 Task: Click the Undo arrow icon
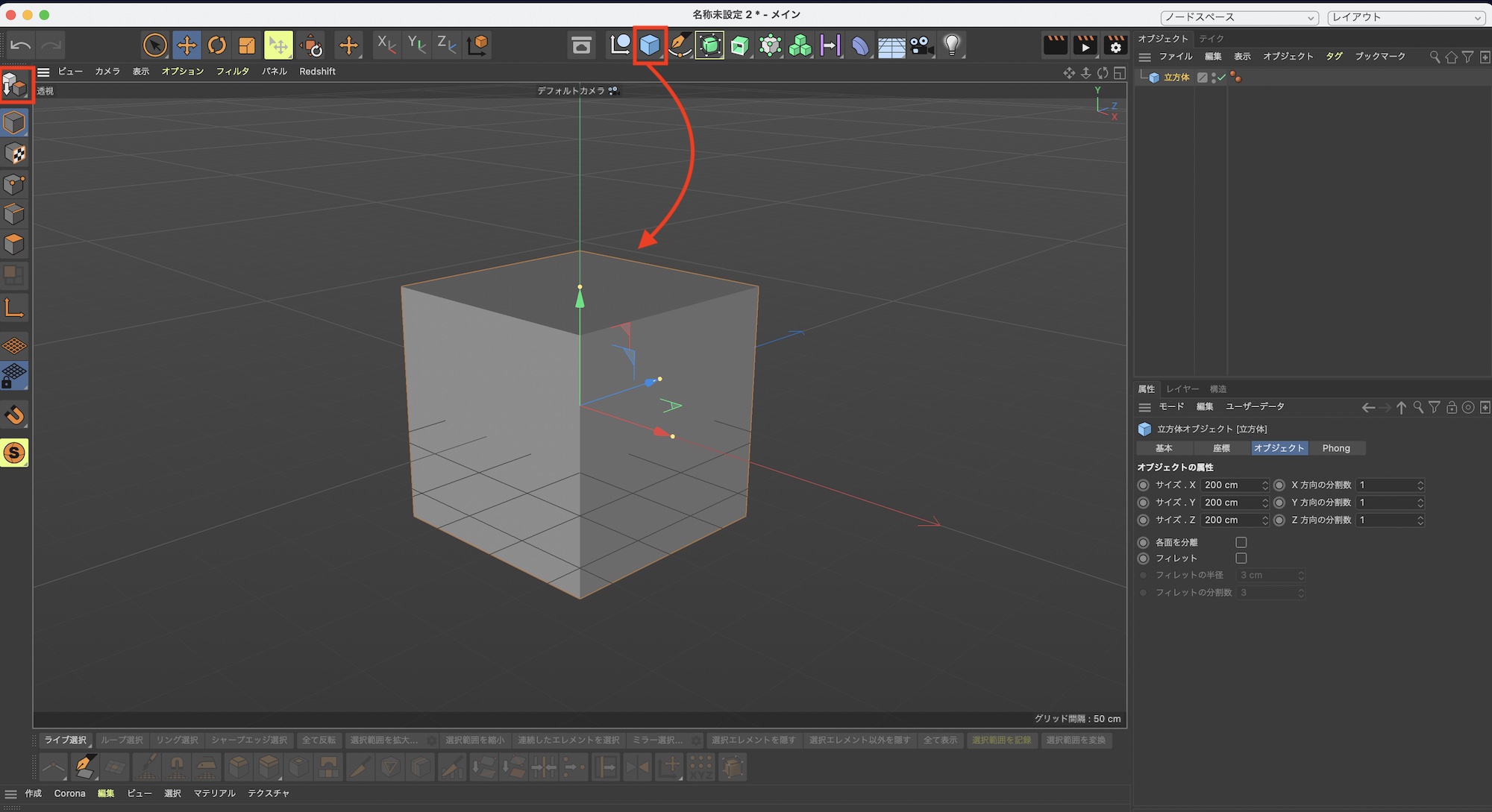pos(21,45)
